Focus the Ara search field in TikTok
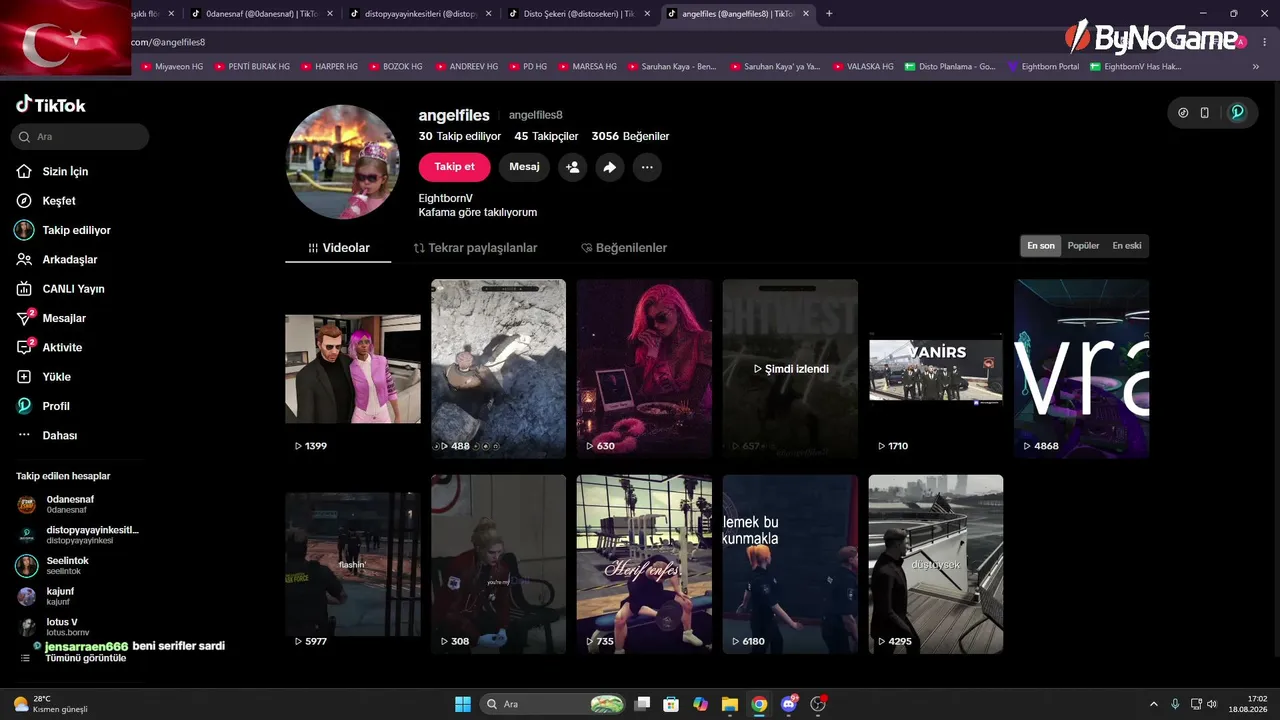Viewport: 1280px width, 720px height. [80, 136]
